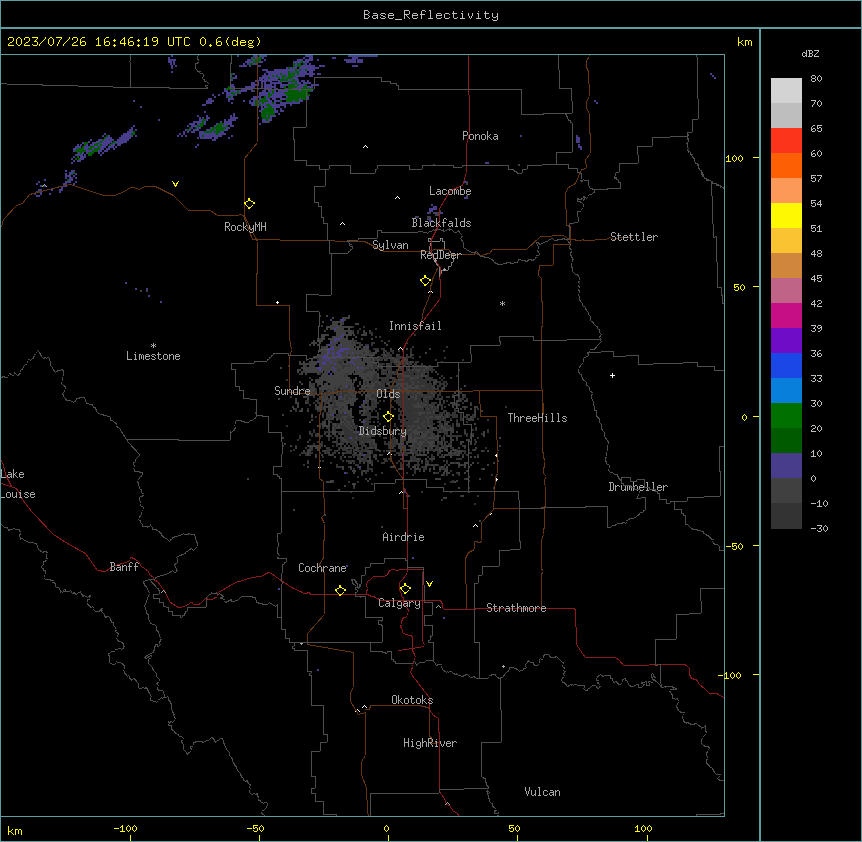Choose the mauve pink 45–42 dBZ swatch
This screenshot has width=862, height=842.
pyautogui.click(x=786, y=291)
